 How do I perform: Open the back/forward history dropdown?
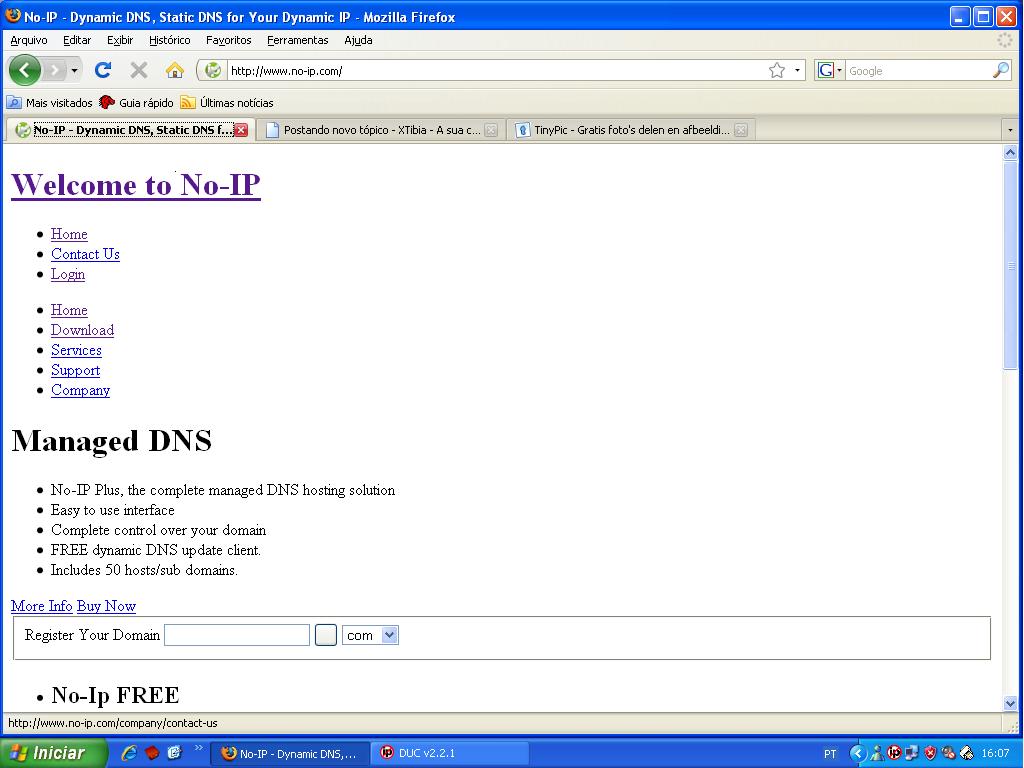coord(74,70)
